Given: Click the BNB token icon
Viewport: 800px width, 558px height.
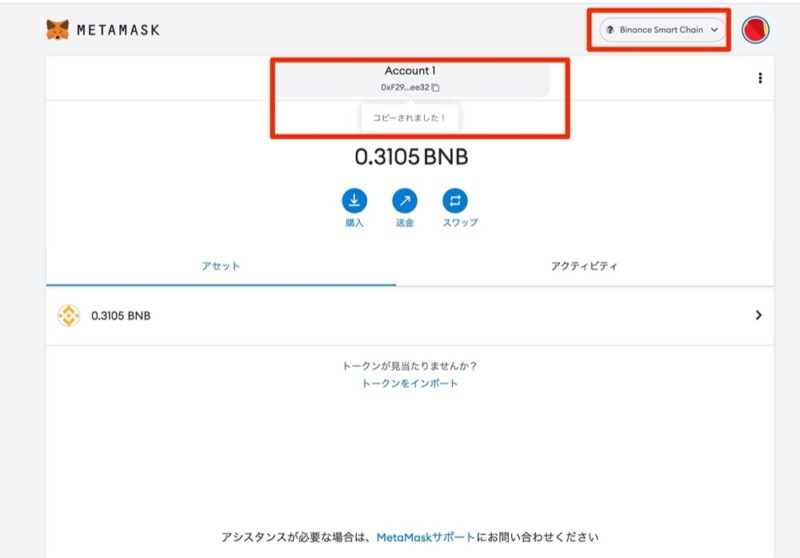Looking at the screenshot, I should pyautogui.click(x=68, y=315).
